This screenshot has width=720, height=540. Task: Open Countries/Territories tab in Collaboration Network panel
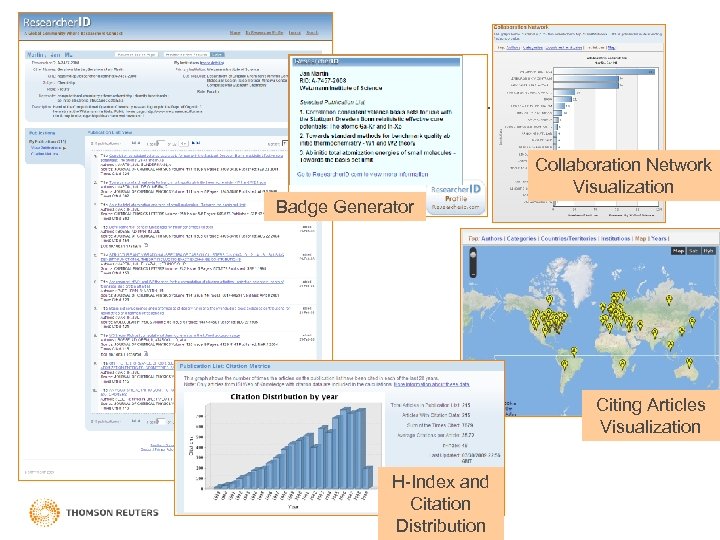pyautogui.click(x=564, y=47)
